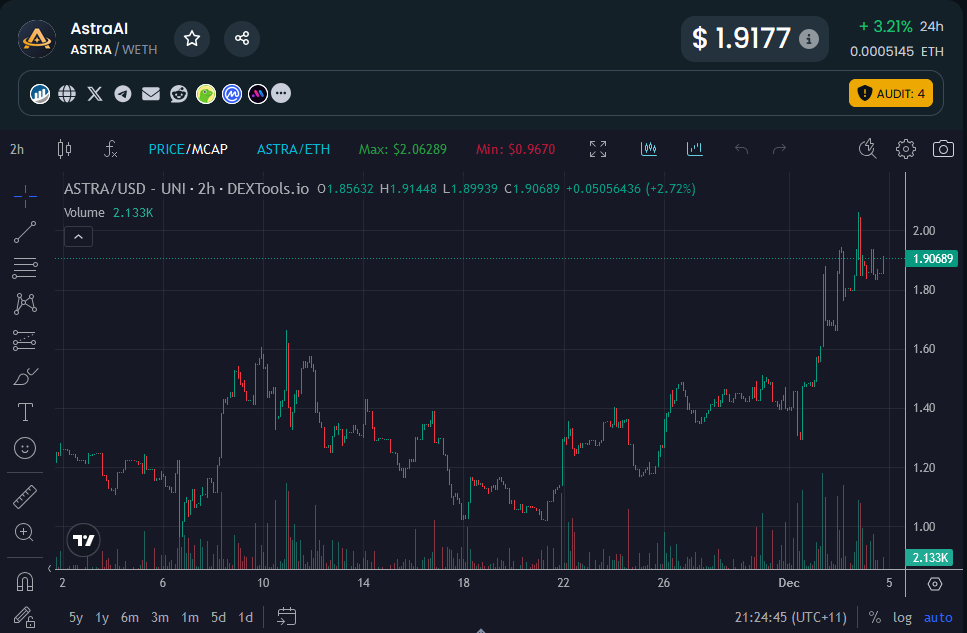Screen dimensions: 967x633
Task: Toggle log scale mode
Action: point(902,618)
